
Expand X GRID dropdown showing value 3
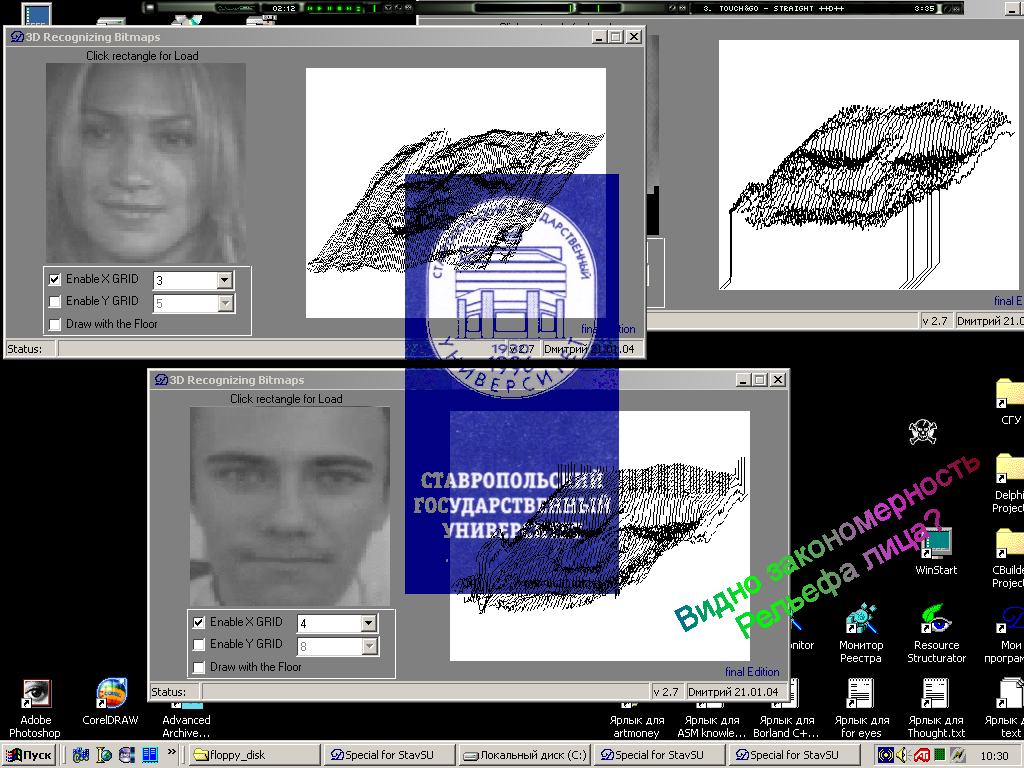224,281
